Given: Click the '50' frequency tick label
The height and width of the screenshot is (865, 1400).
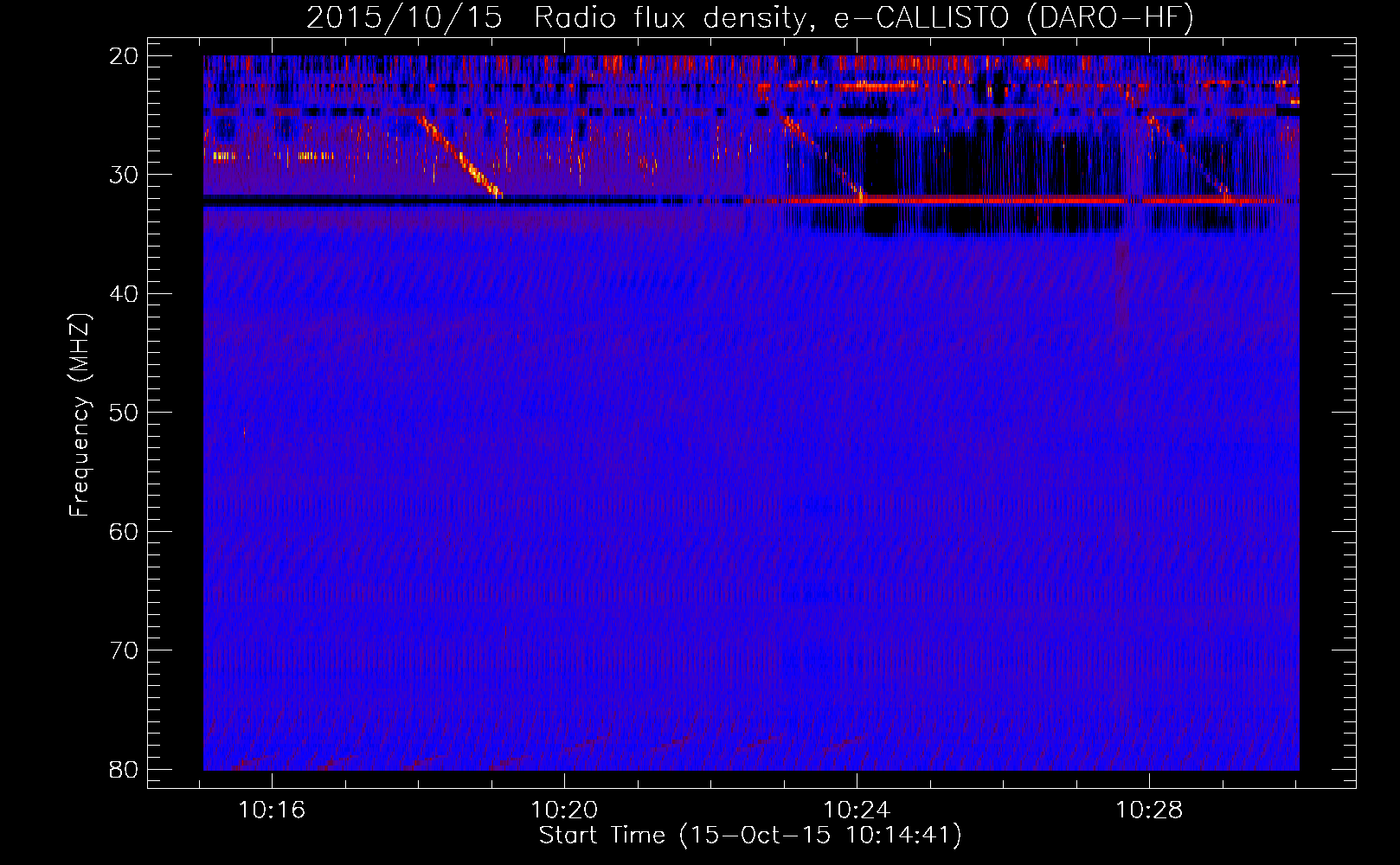Looking at the screenshot, I should pyautogui.click(x=124, y=413).
